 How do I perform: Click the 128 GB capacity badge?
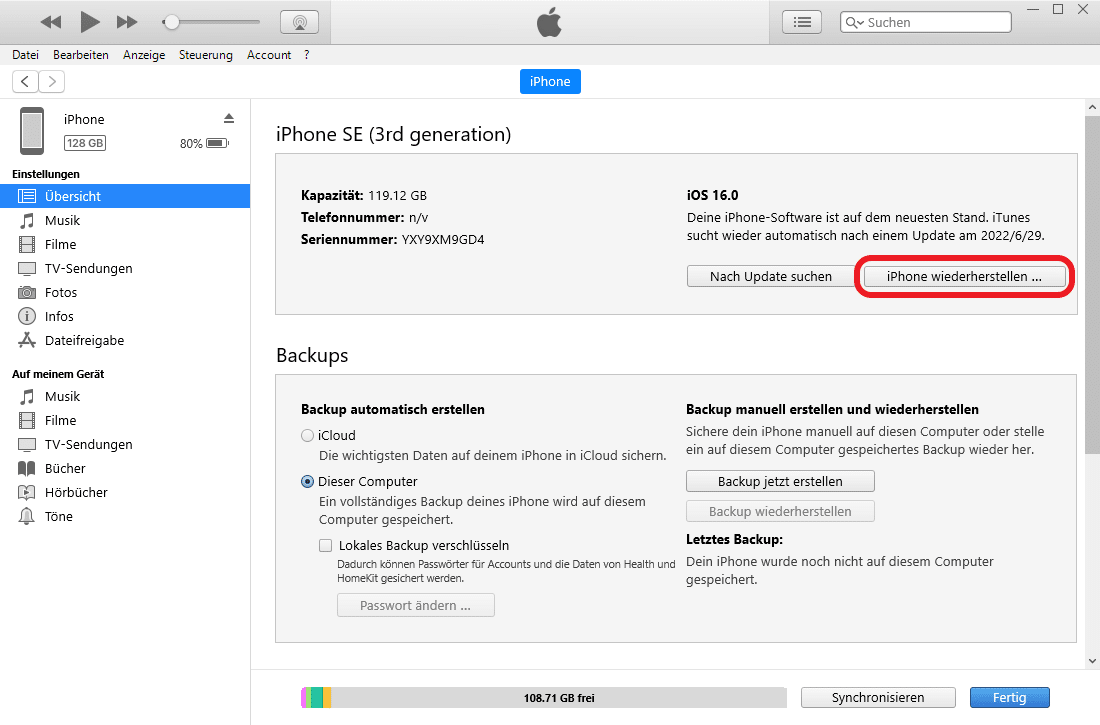[85, 143]
